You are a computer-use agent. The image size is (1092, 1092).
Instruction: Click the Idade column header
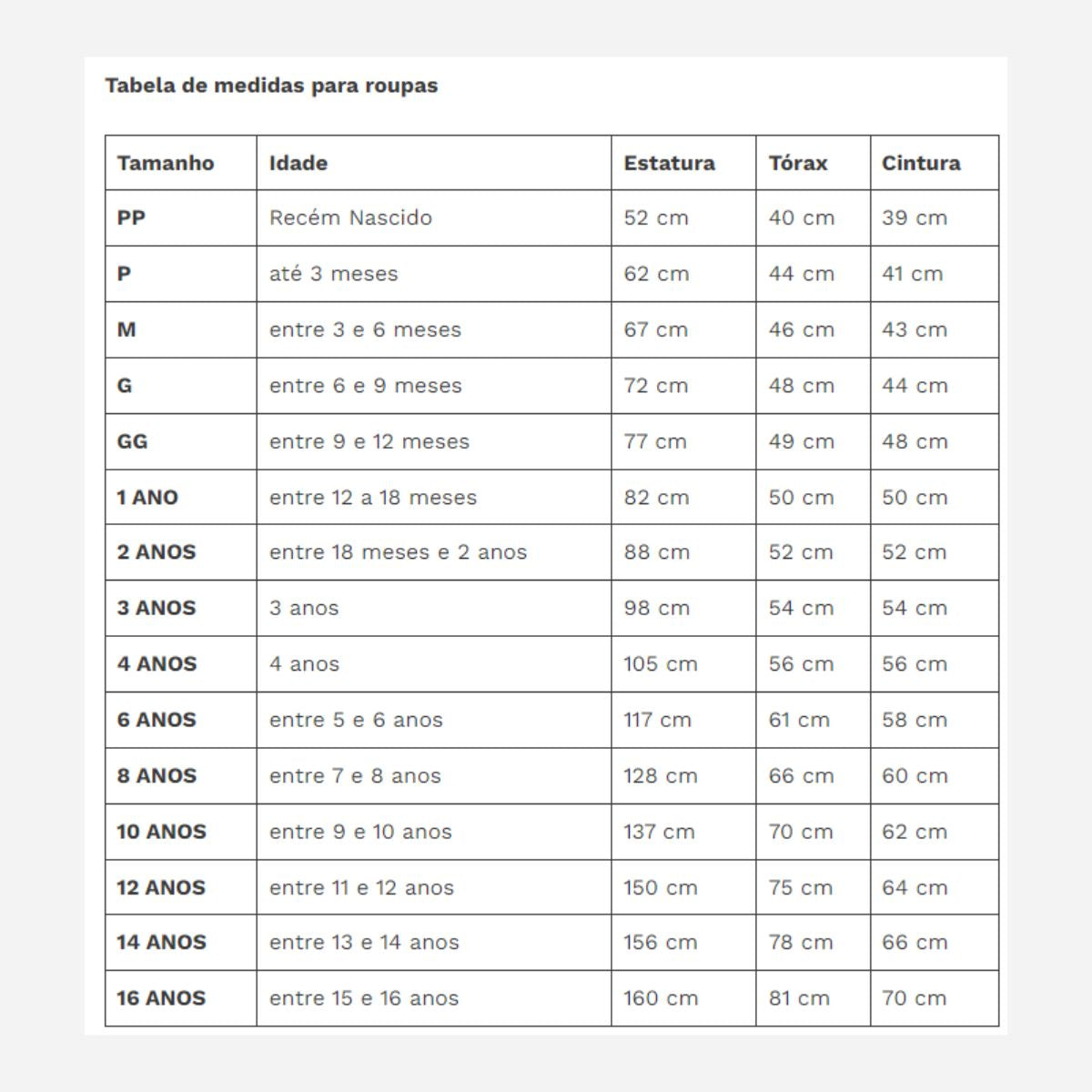tap(298, 164)
